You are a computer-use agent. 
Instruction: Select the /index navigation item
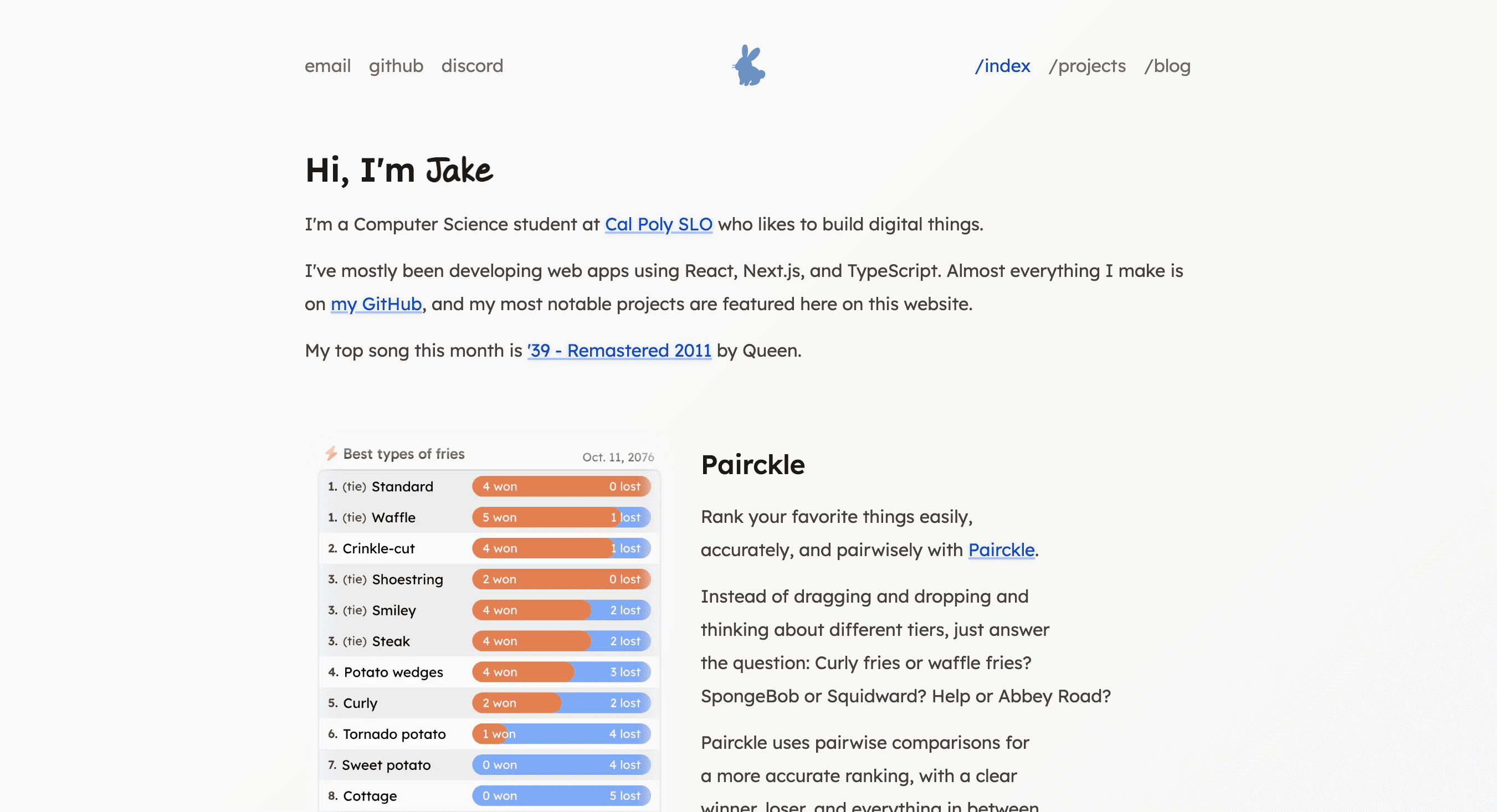1002,65
